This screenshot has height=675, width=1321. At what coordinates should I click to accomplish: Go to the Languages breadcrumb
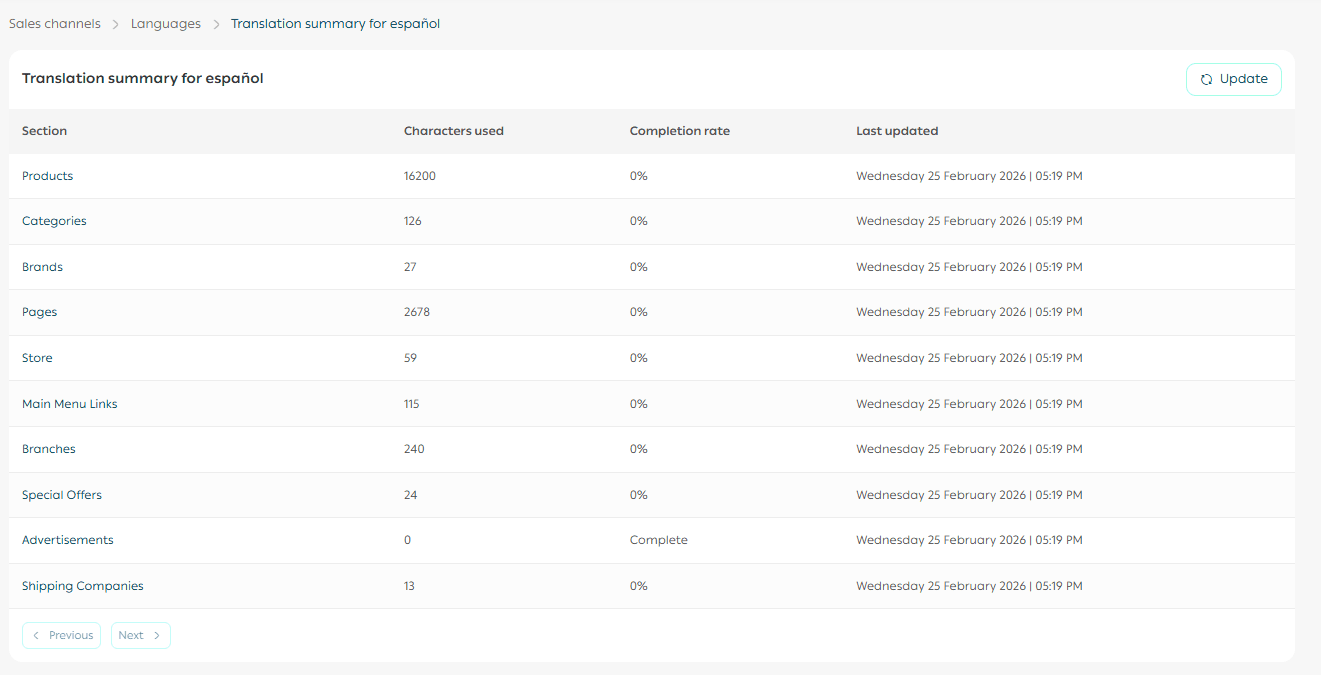(x=165, y=24)
